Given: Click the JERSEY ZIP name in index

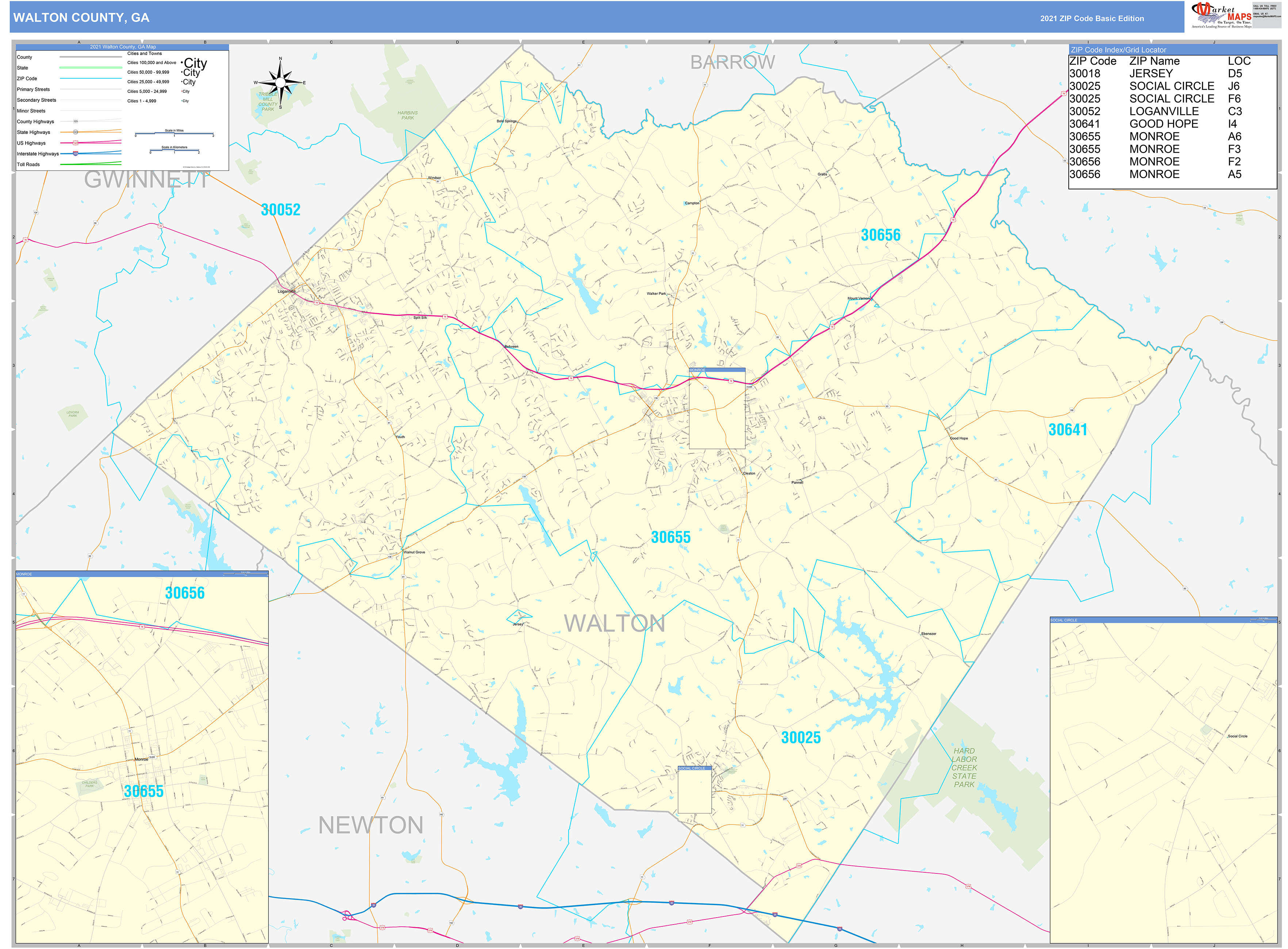Looking at the screenshot, I should coord(1151,73).
